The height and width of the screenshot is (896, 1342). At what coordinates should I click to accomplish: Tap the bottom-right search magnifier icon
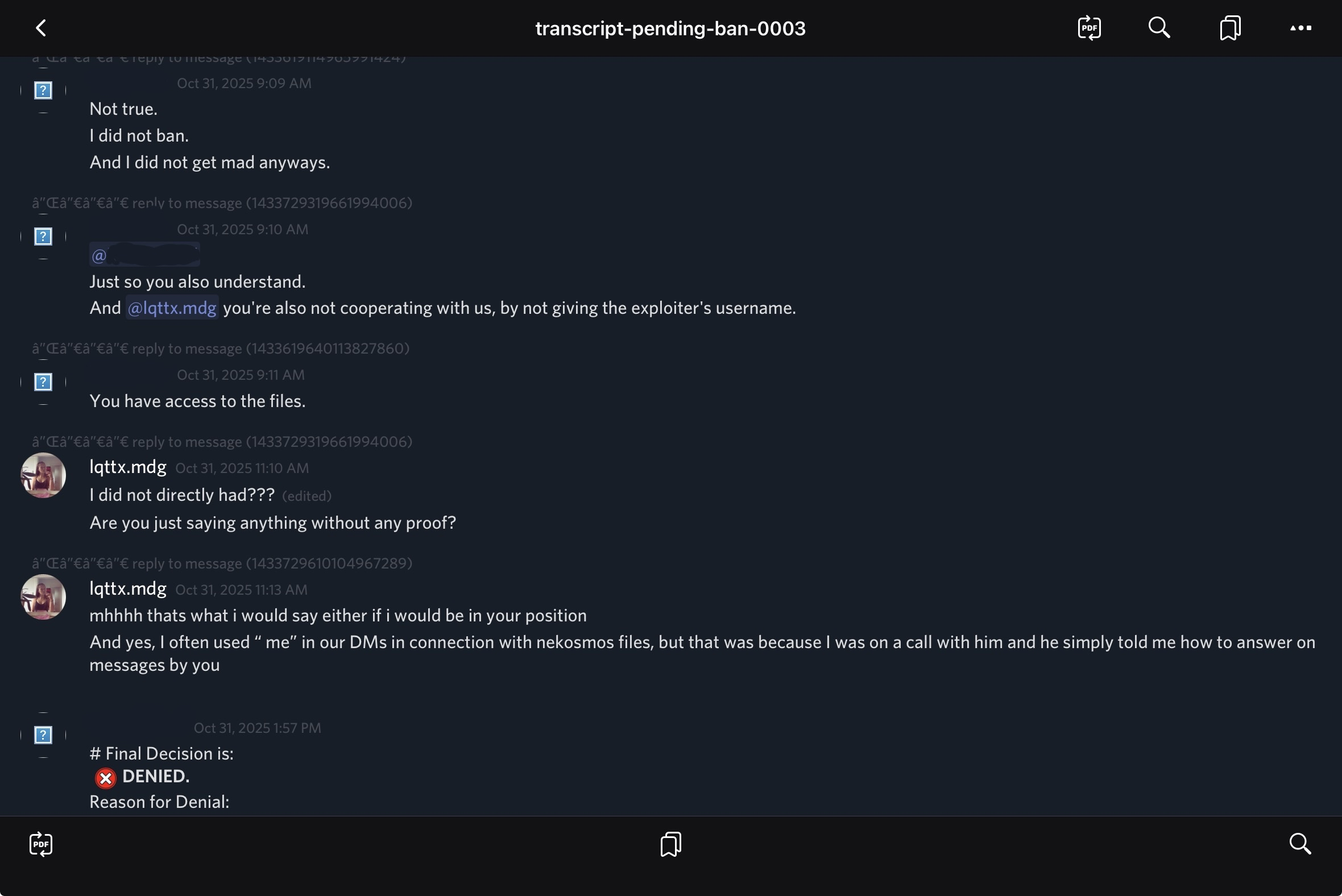(x=1300, y=844)
